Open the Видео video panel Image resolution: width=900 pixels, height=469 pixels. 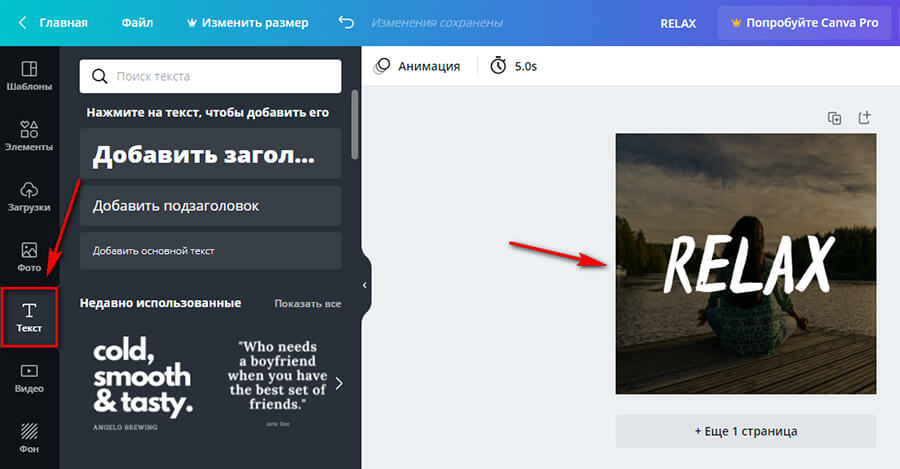[x=29, y=378]
